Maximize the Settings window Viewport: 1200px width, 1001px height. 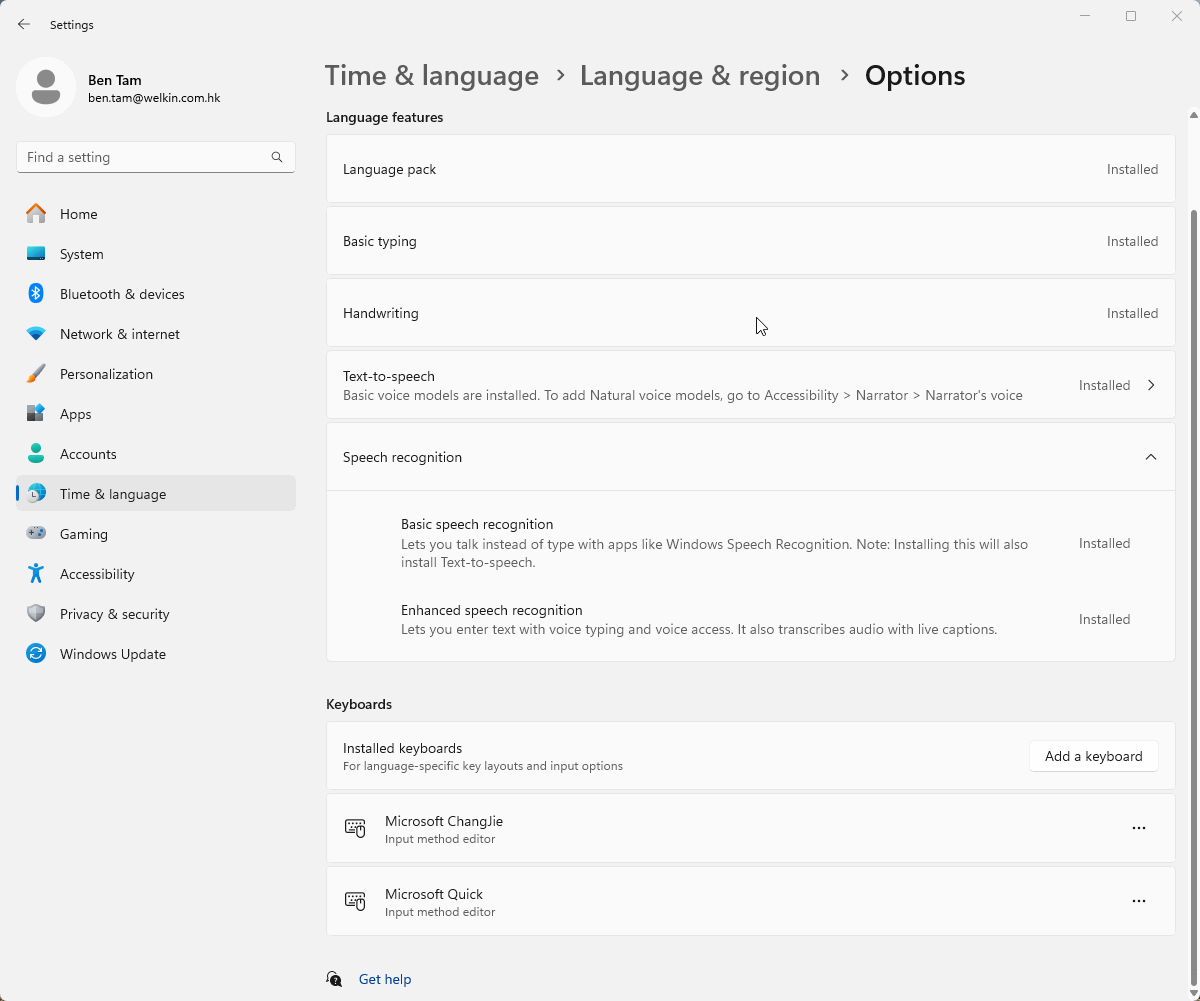point(1131,16)
